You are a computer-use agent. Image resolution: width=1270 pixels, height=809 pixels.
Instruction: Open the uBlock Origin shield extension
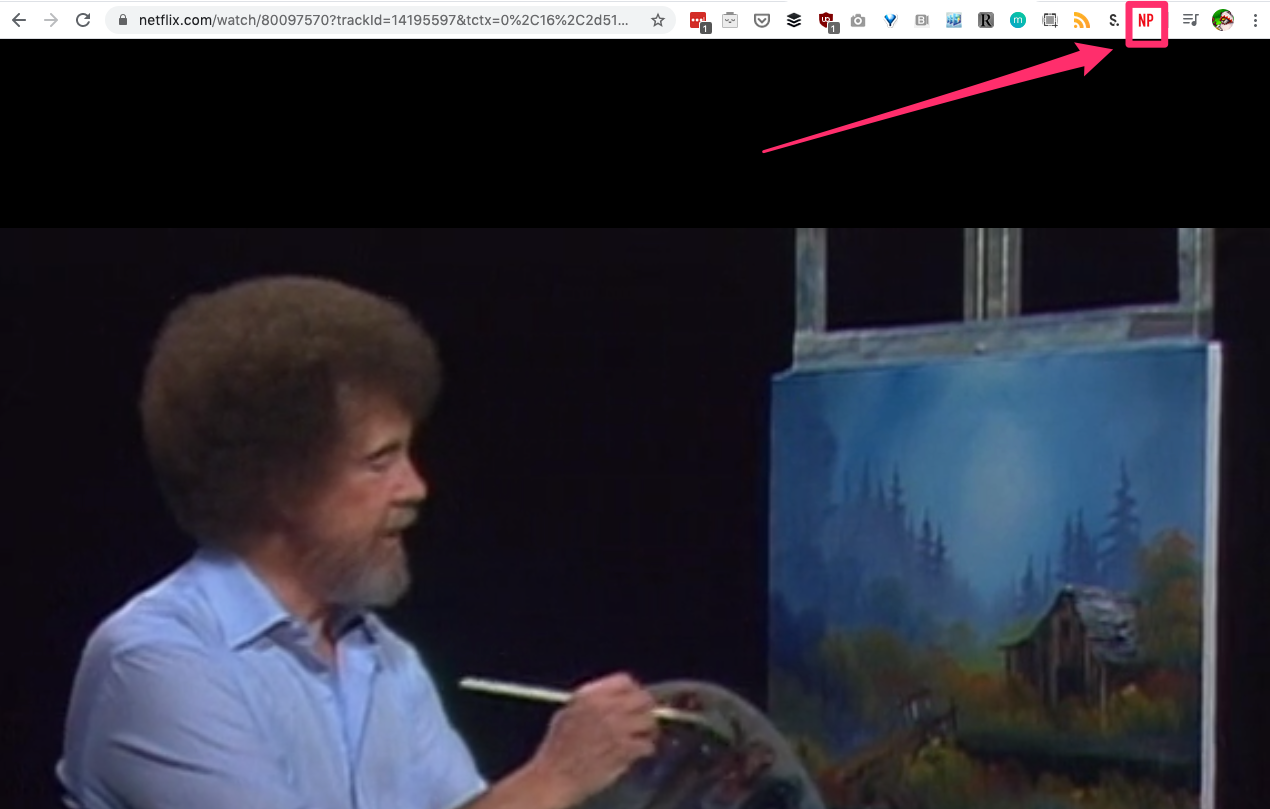click(827, 20)
